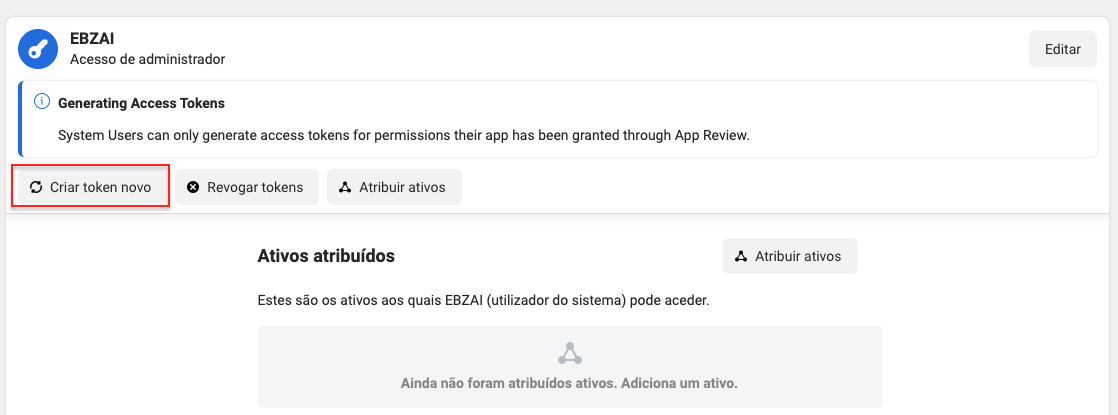
Task: Click the empty gray assets placeholder panel
Action: pos(570,367)
